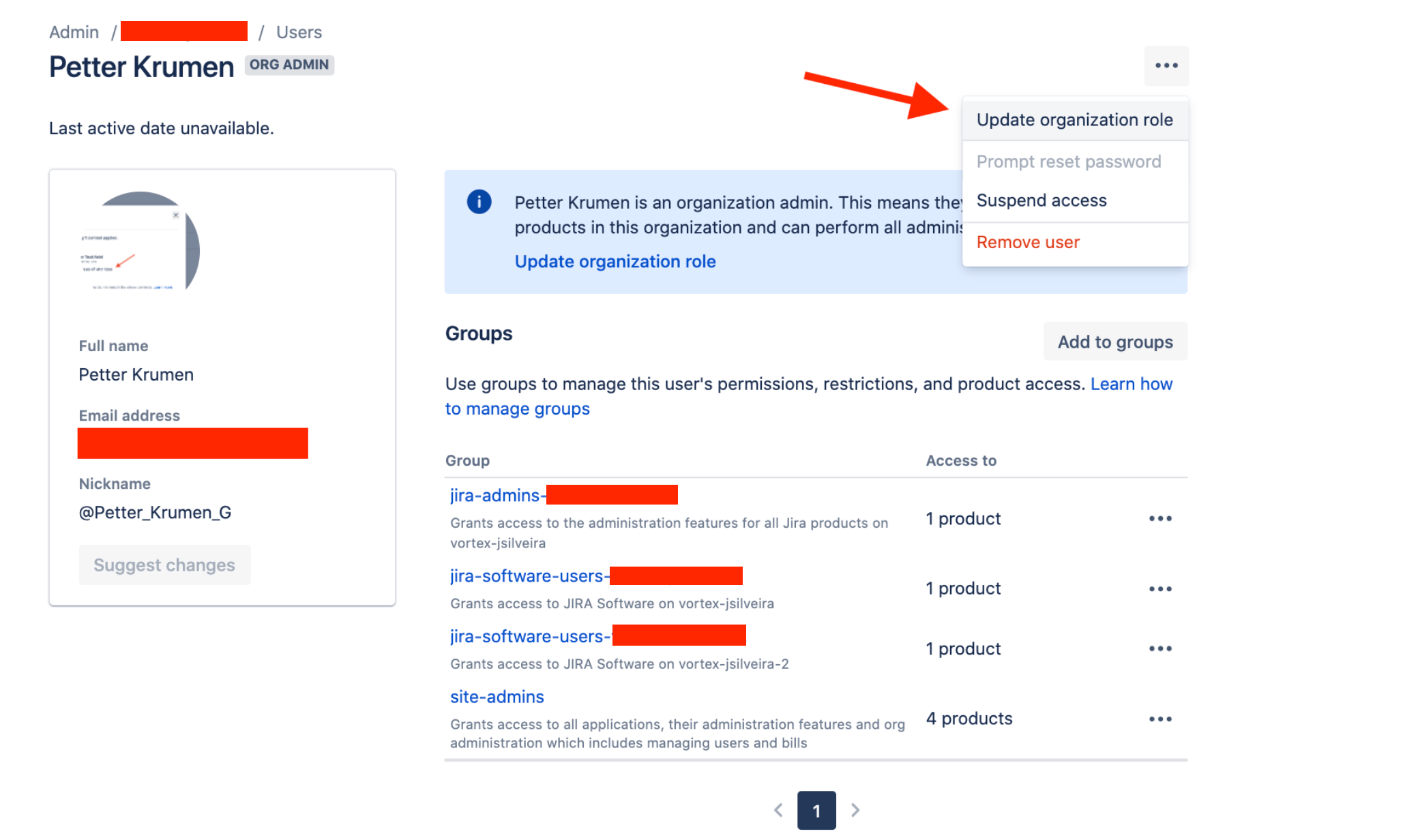Click the Suggest changes button
Screen dimensions: 1420x840
[164, 565]
